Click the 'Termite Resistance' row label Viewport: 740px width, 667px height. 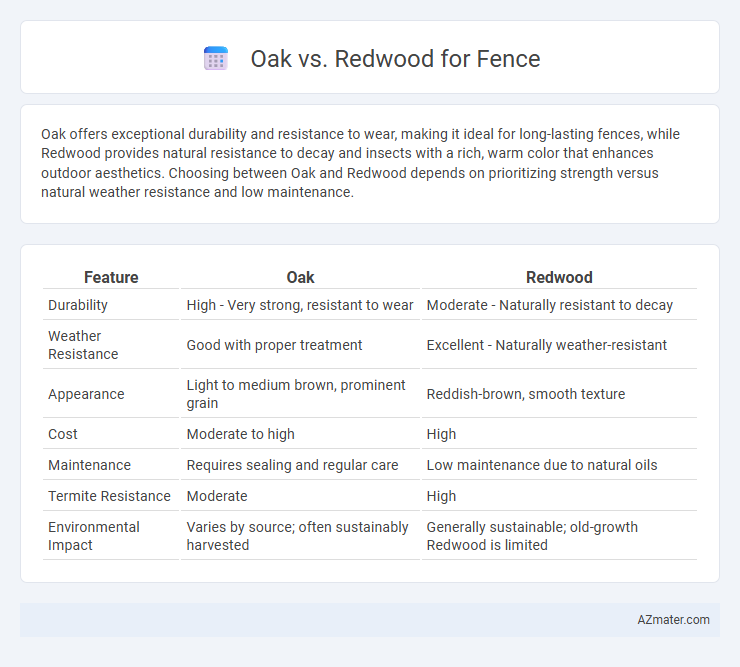click(111, 496)
